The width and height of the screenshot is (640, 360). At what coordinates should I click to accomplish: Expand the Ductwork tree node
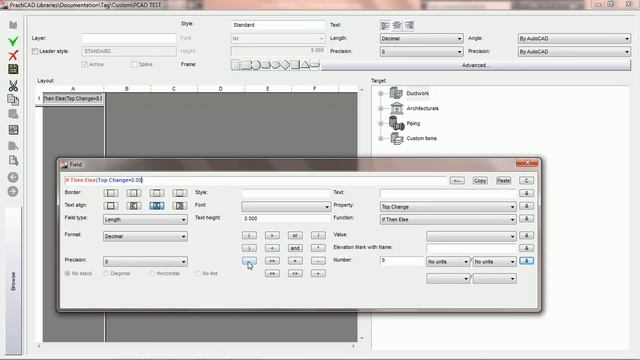(x=380, y=93)
